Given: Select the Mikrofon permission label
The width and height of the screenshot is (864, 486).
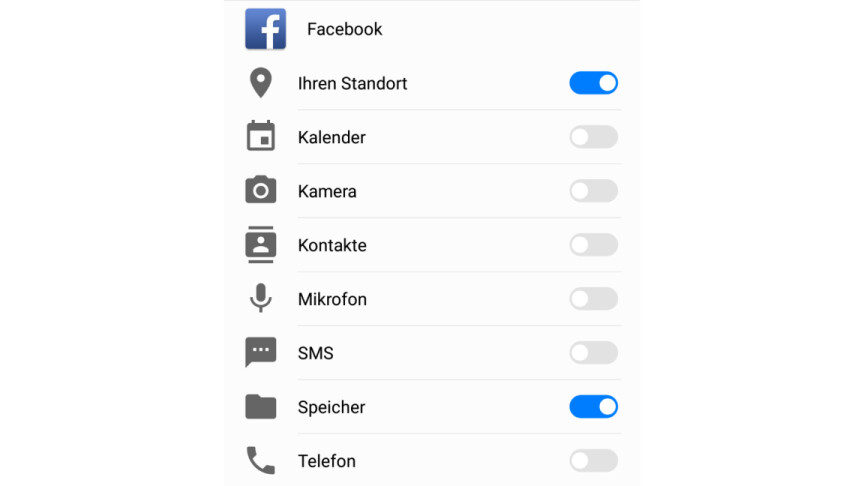Looking at the screenshot, I should (332, 299).
